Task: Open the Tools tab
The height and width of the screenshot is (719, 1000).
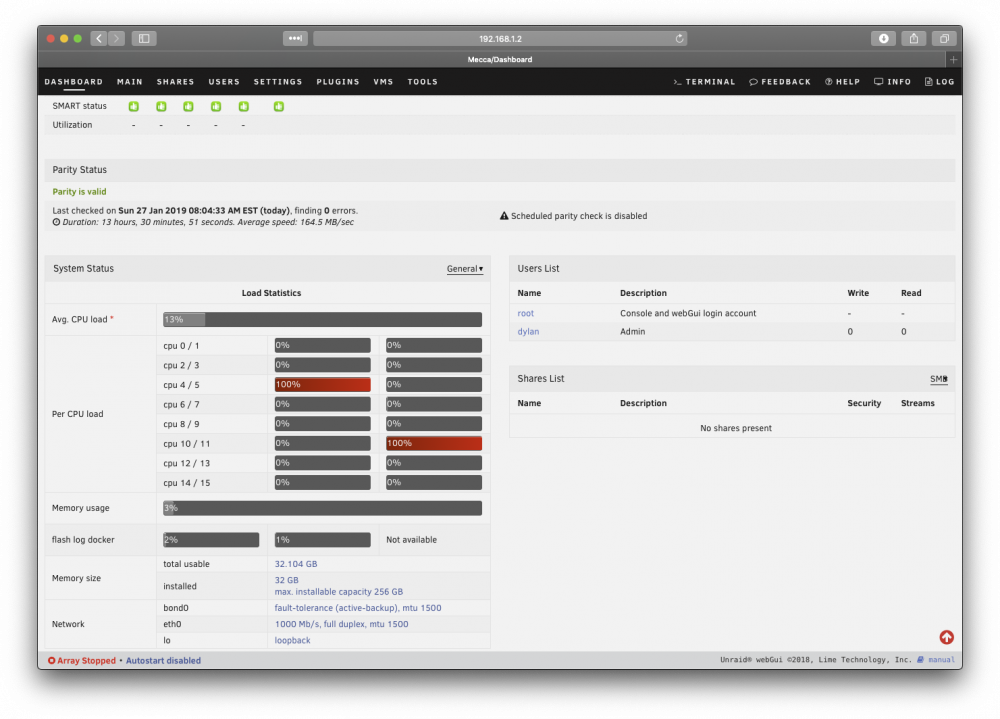Action: [423, 82]
